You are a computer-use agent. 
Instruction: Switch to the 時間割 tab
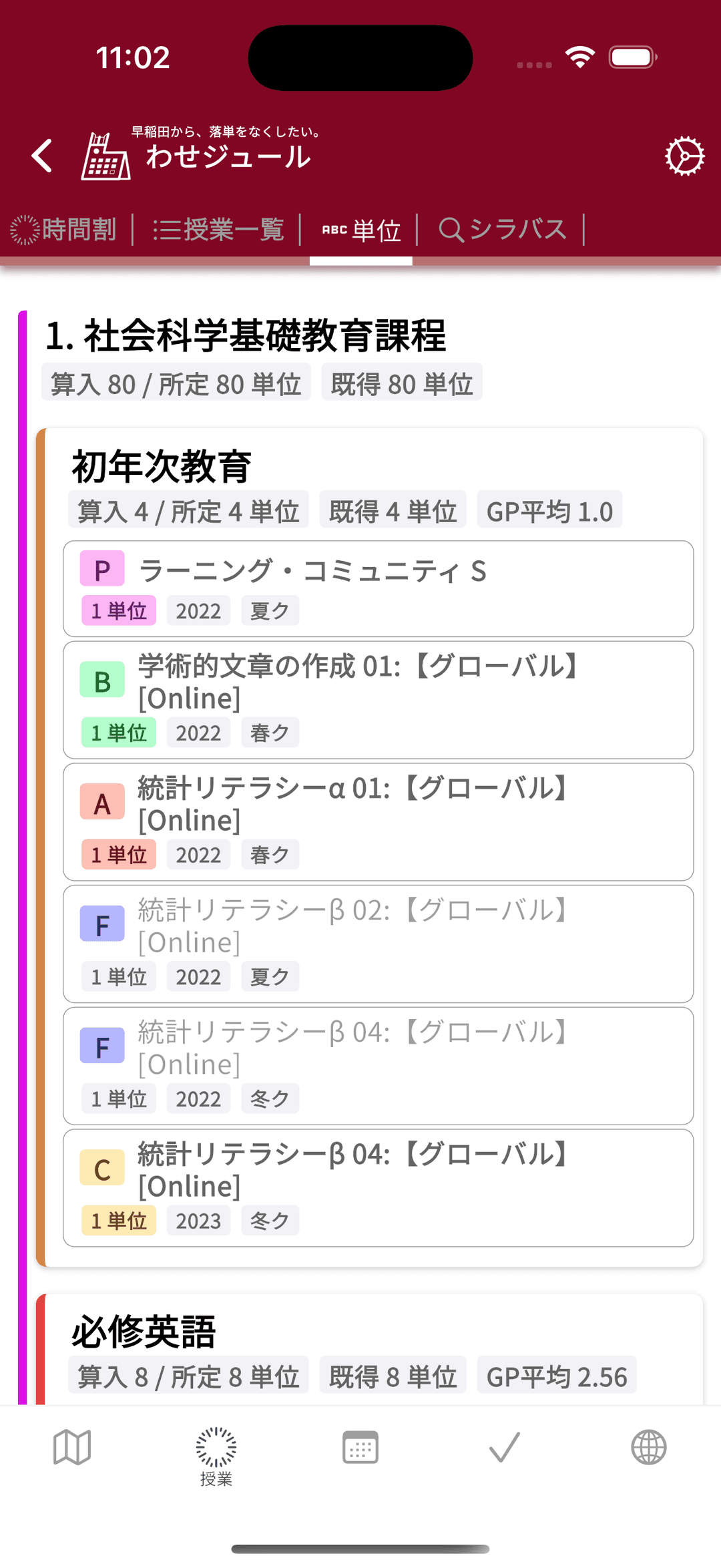click(64, 230)
